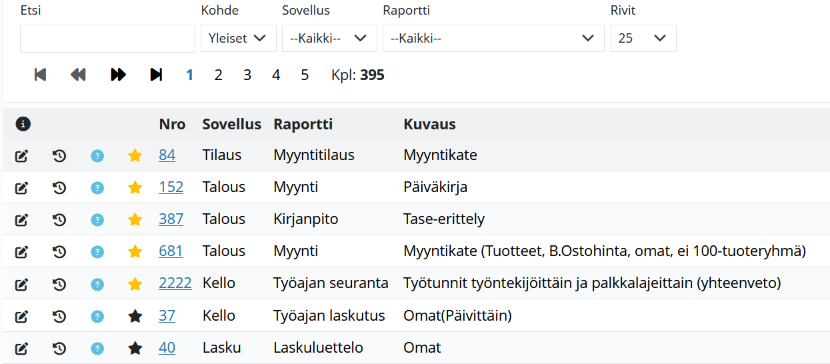Edit report 152 Päiväkirja
This screenshot has width=830, height=364.
click(x=21, y=188)
